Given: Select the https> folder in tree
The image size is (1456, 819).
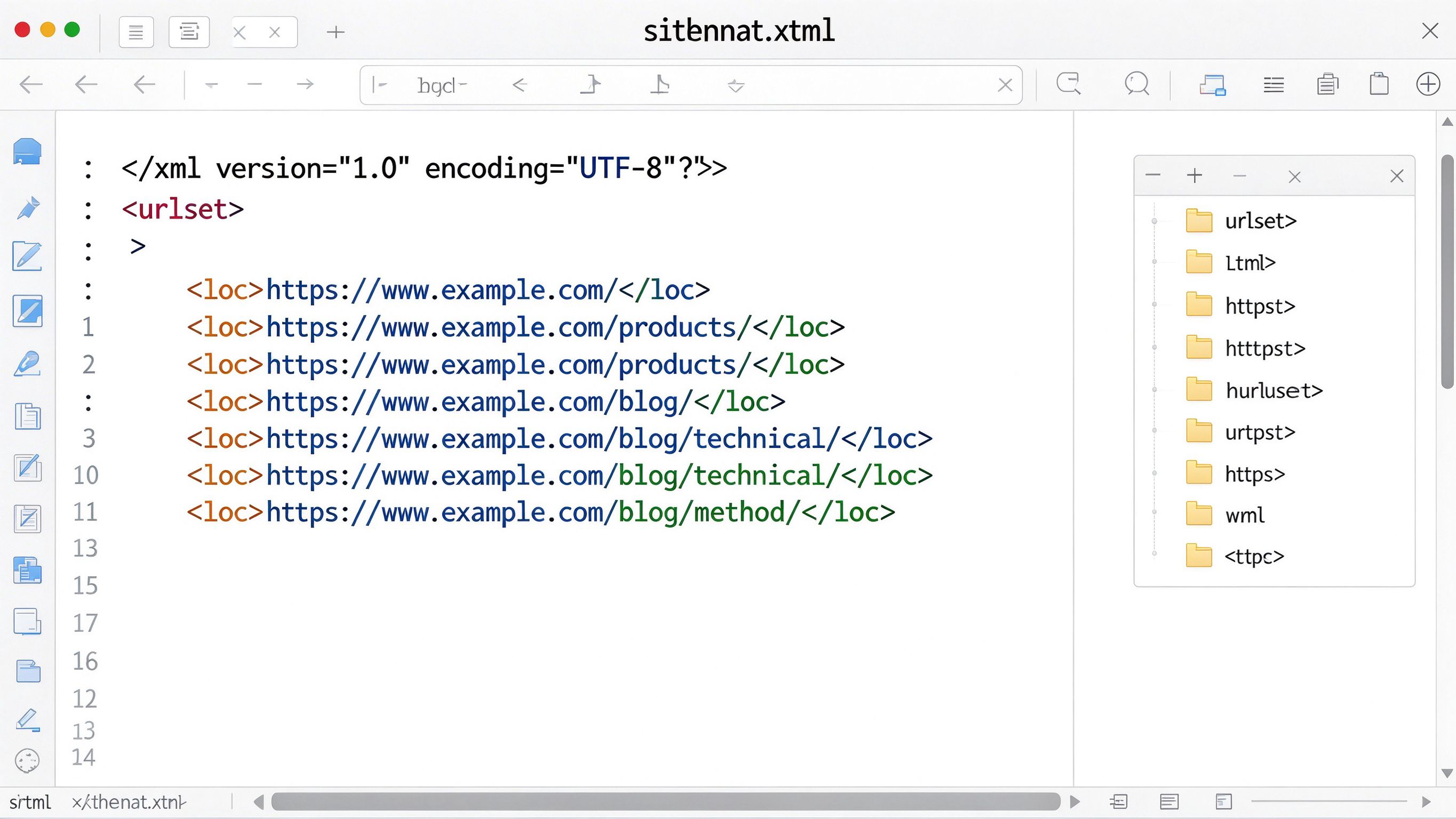Looking at the screenshot, I should pos(1236,473).
